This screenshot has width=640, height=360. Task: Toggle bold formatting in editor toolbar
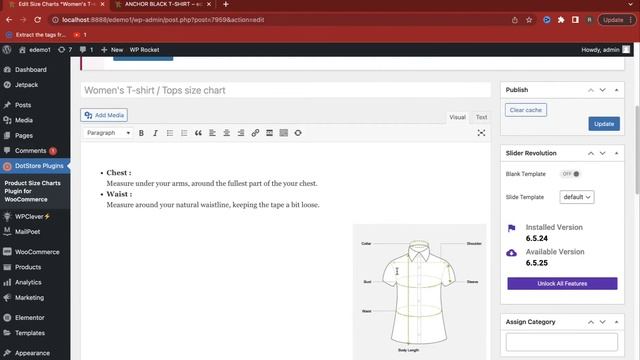tap(141, 133)
